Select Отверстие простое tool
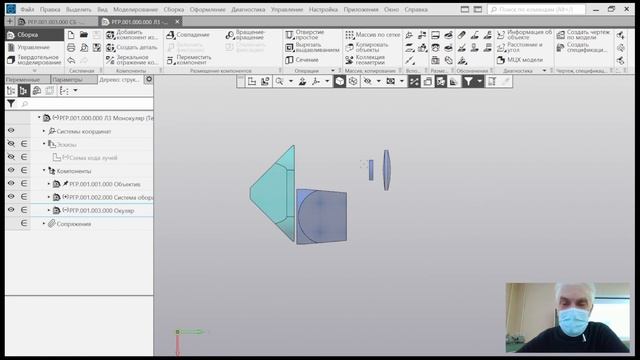 pyautogui.click(x=305, y=35)
